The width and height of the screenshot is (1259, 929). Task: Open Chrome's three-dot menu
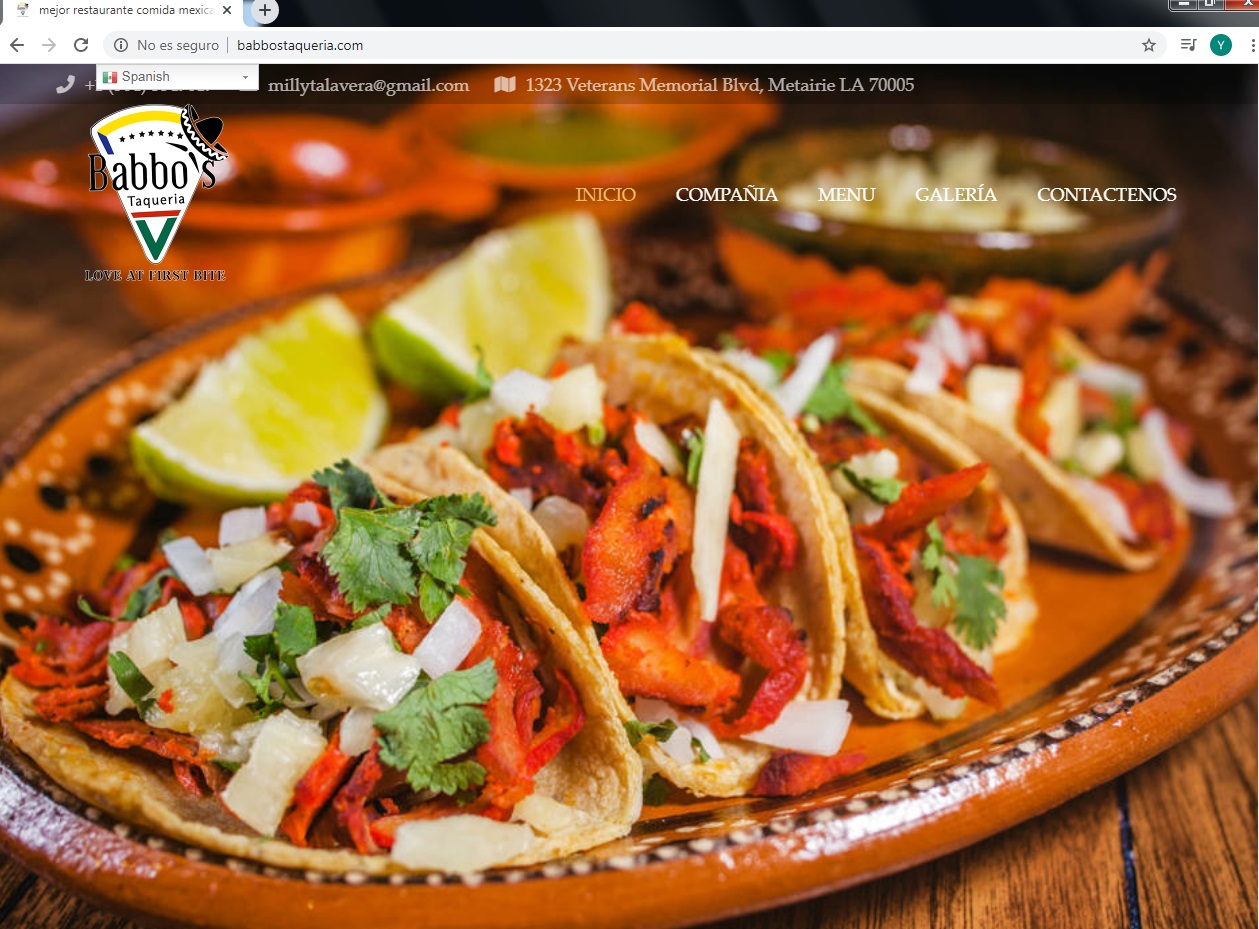point(1252,45)
